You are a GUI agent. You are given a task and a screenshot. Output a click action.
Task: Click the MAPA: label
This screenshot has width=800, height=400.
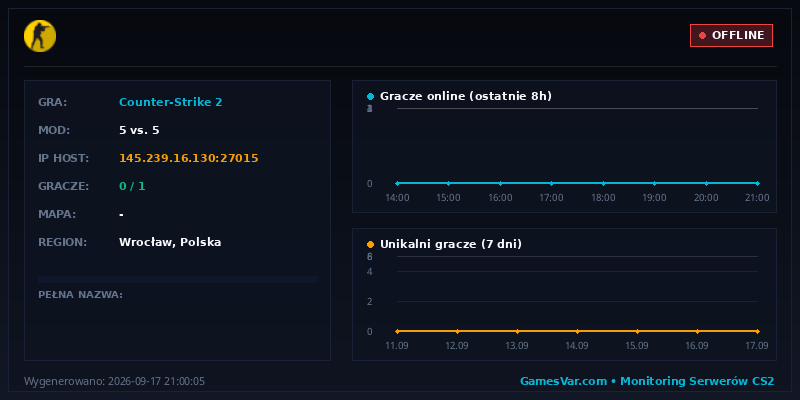click(57, 214)
